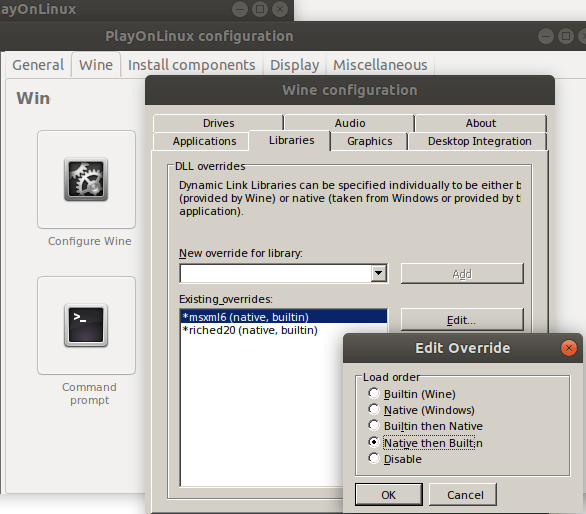
Task: Open the Graphics tab
Action: 370,141
